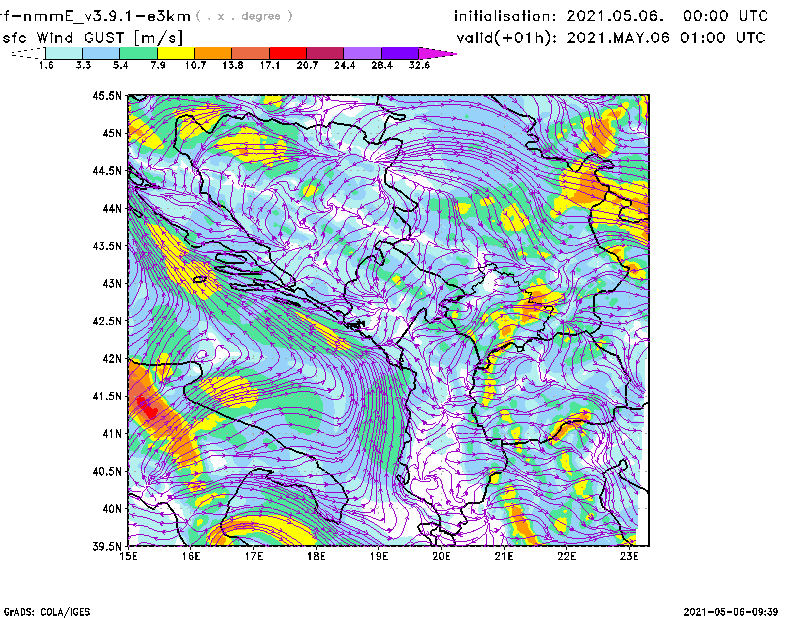The width and height of the screenshot is (800, 618).
Task: Click the red peak gust spot near 41.5N 15E
Action: 147,408
